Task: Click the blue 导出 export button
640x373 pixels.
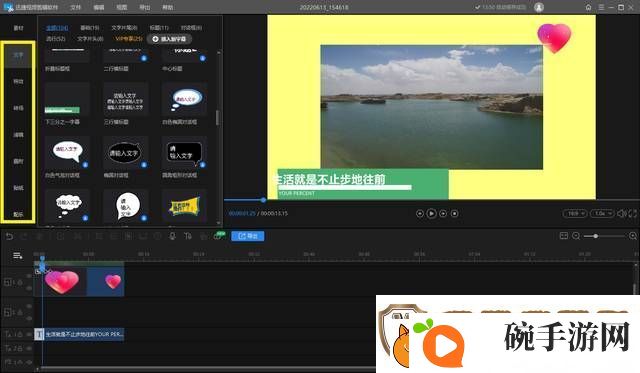Action: click(248, 236)
